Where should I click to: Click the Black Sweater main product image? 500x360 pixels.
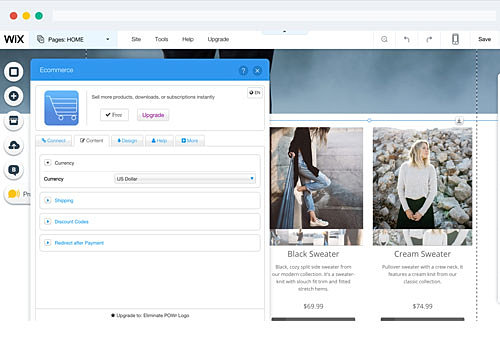click(316, 178)
